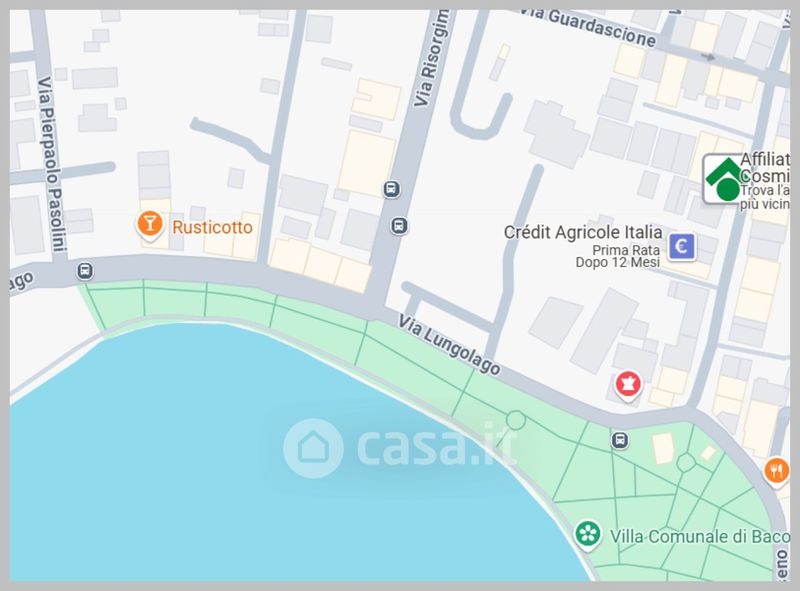Click the Prima Rata Dopo 12 Mesi text
Image resolution: width=800 pixels, height=591 pixels.
click(x=618, y=256)
